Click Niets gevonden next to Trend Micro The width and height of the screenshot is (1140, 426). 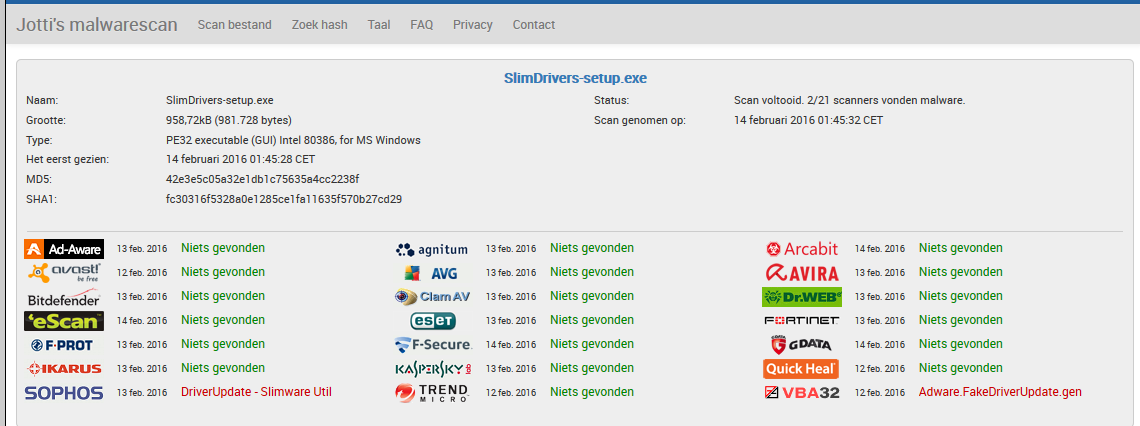[592, 392]
